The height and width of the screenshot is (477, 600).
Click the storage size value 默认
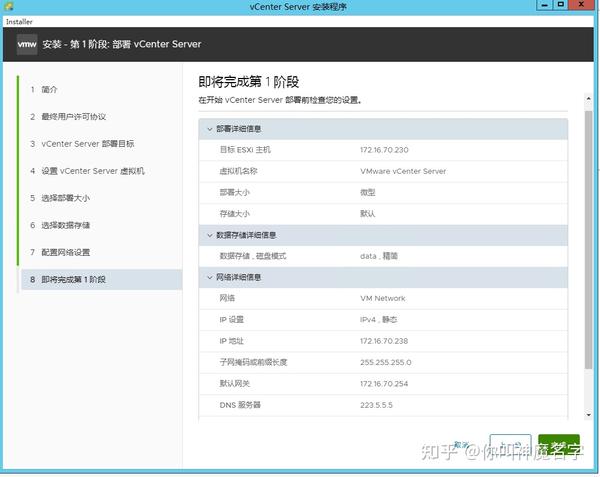[368, 214]
